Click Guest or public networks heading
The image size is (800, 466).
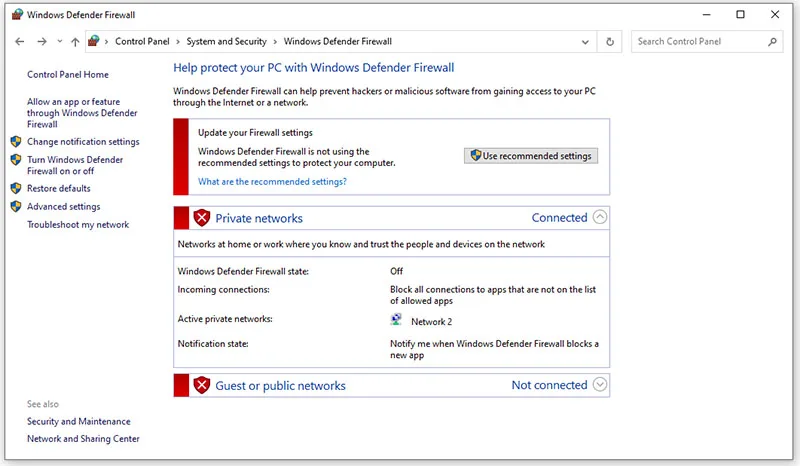click(x=280, y=386)
